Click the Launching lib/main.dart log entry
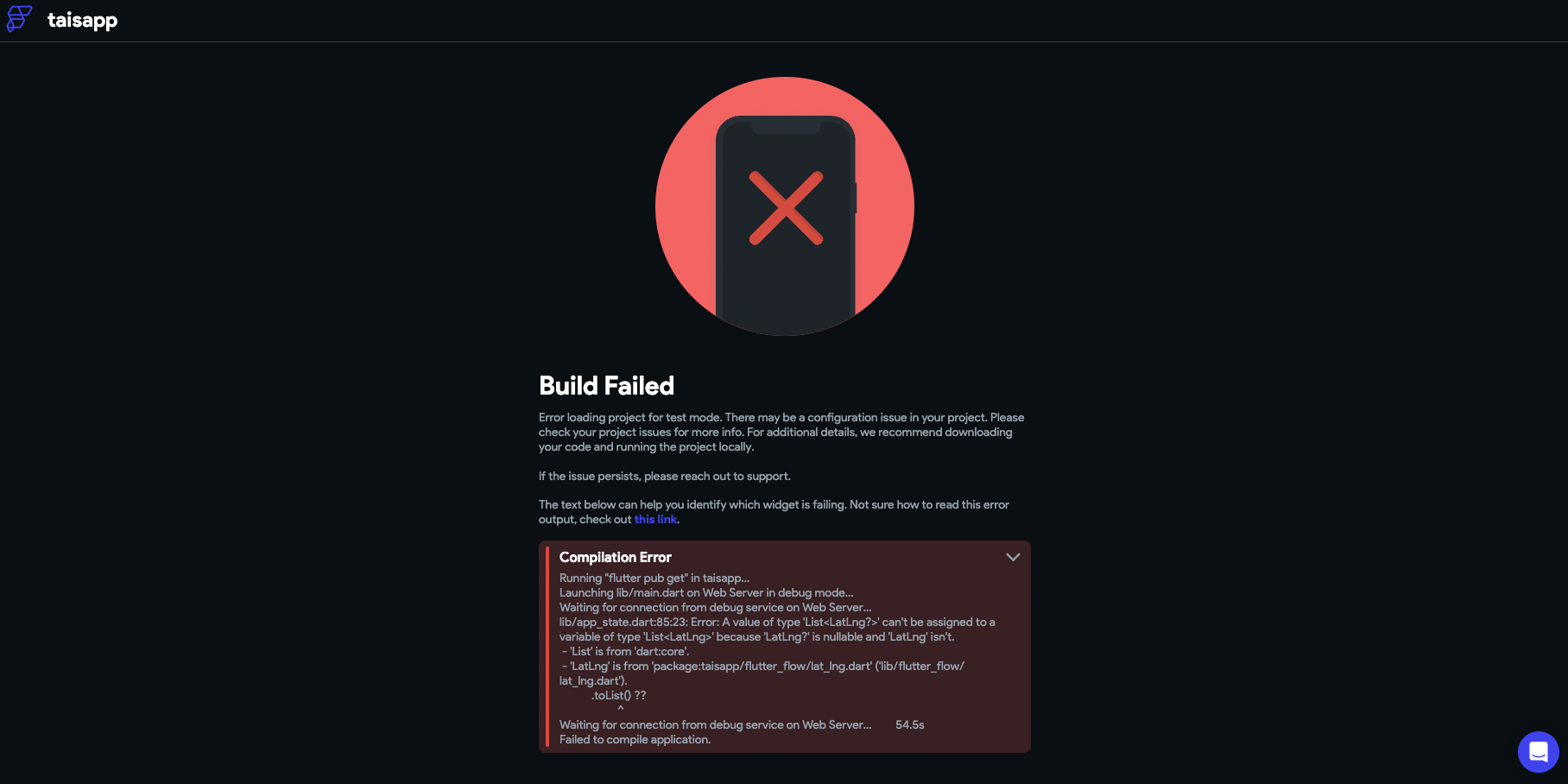 (706, 593)
